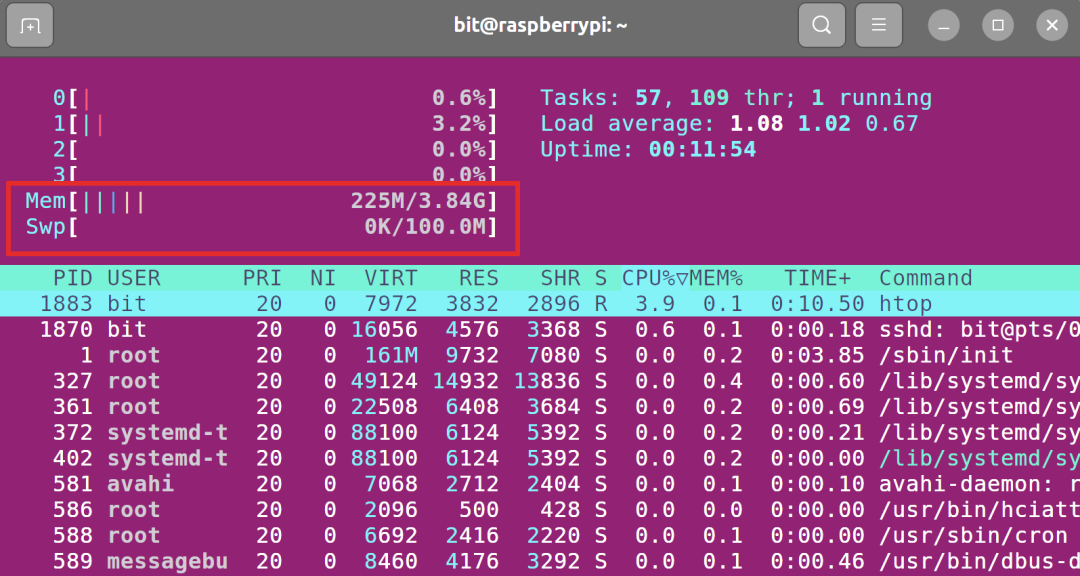
Task: Select the htop process row
Action: 540,304
